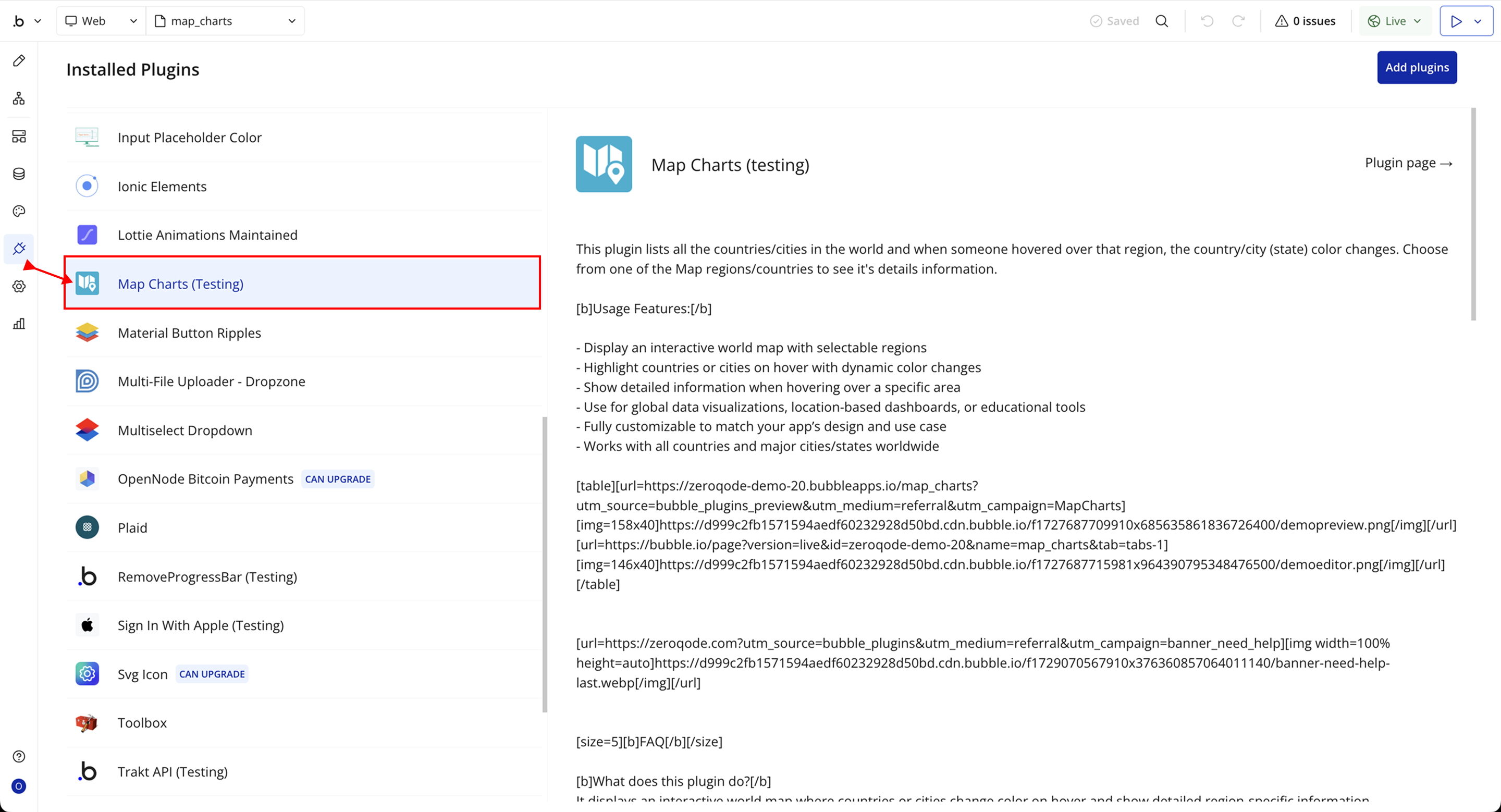Click the redo arrow icon
1501x812 pixels.
click(x=1238, y=21)
